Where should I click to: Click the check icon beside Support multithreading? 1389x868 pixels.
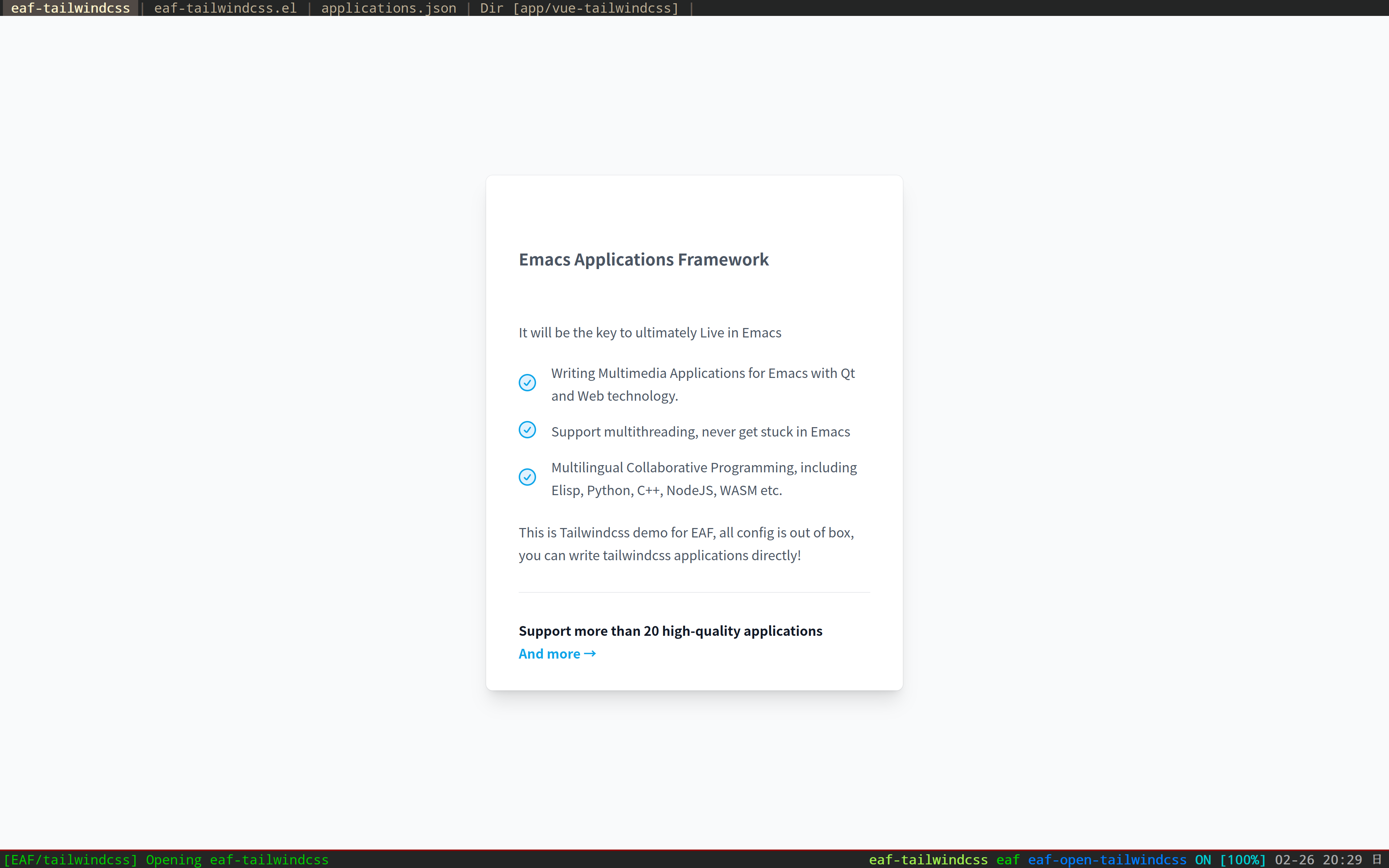[x=527, y=429]
